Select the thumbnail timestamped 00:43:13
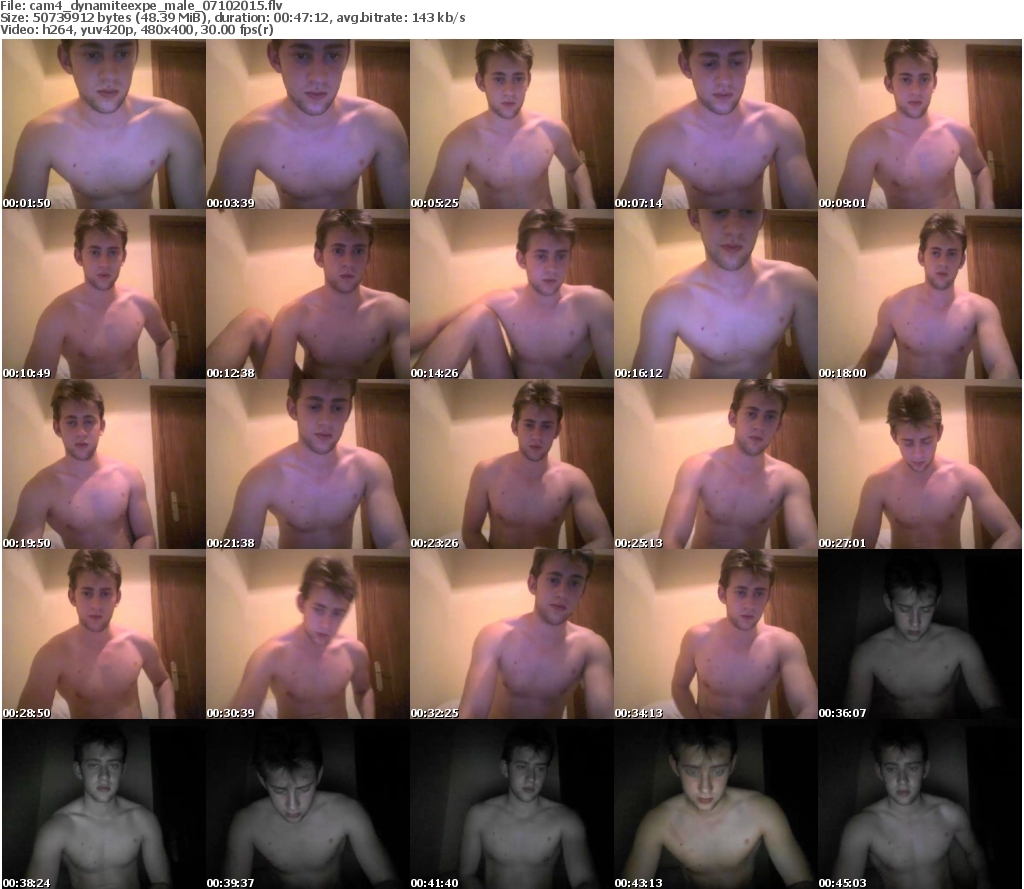Screen dimensions: 1024x889 pyautogui.click(x=716, y=804)
